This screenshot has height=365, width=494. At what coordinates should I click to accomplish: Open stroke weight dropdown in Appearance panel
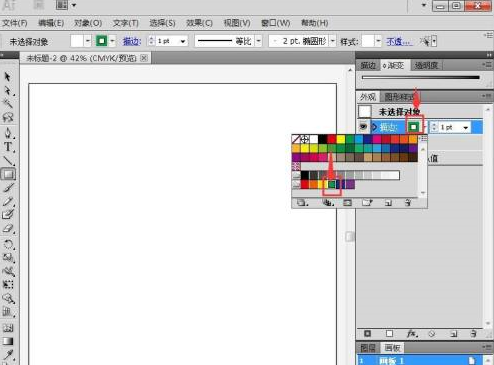point(466,127)
